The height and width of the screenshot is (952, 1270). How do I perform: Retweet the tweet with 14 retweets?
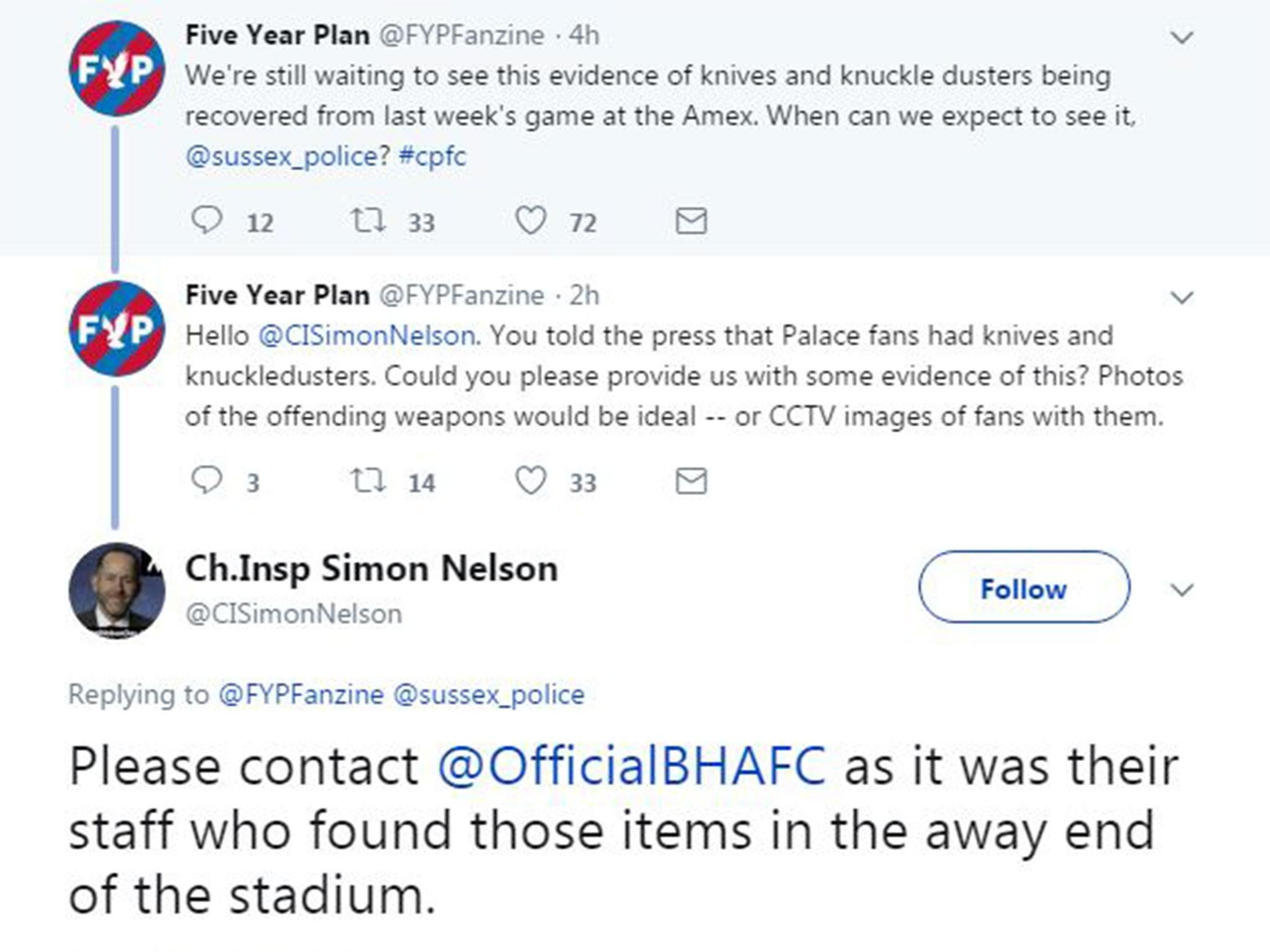click(368, 482)
